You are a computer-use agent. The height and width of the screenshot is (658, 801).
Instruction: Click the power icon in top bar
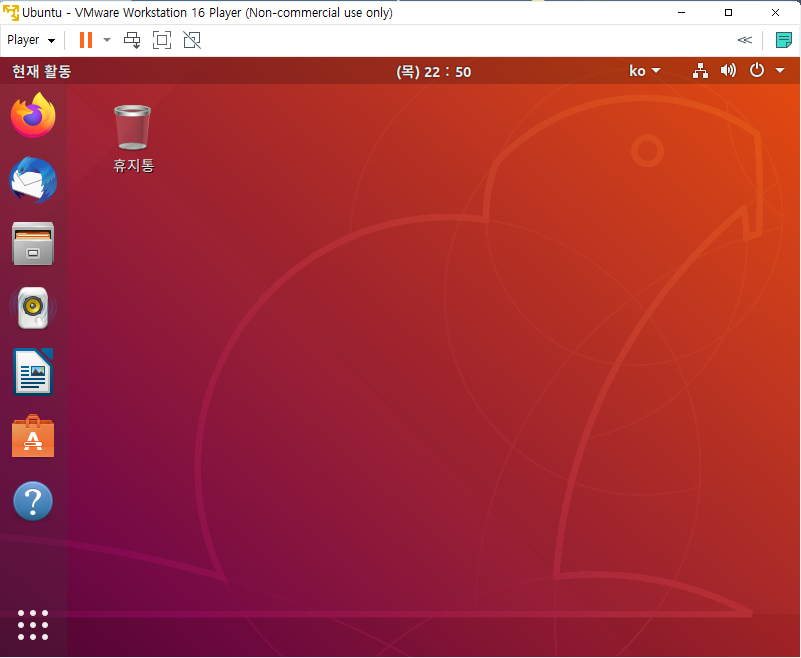click(x=757, y=70)
